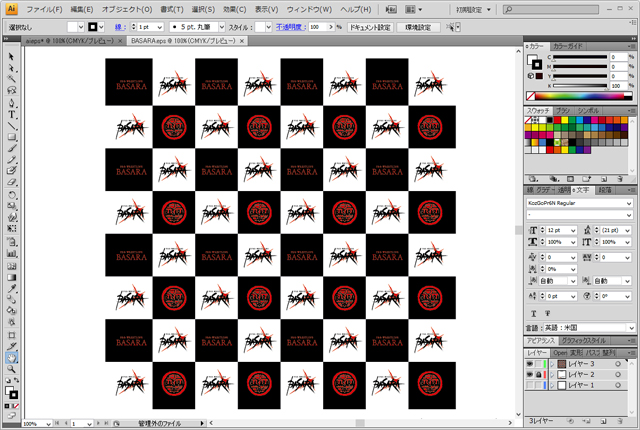The image size is (640, 430).
Task: Click the target circle of レイヤー 1
Action: 618,385
